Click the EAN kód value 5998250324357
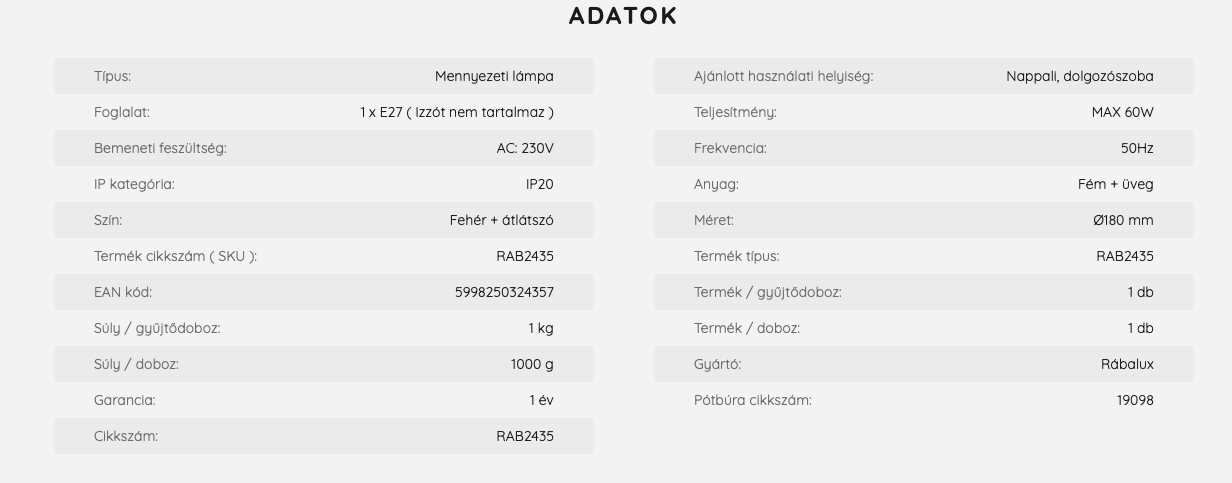This screenshot has width=1232, height=483. pos(504,292)
